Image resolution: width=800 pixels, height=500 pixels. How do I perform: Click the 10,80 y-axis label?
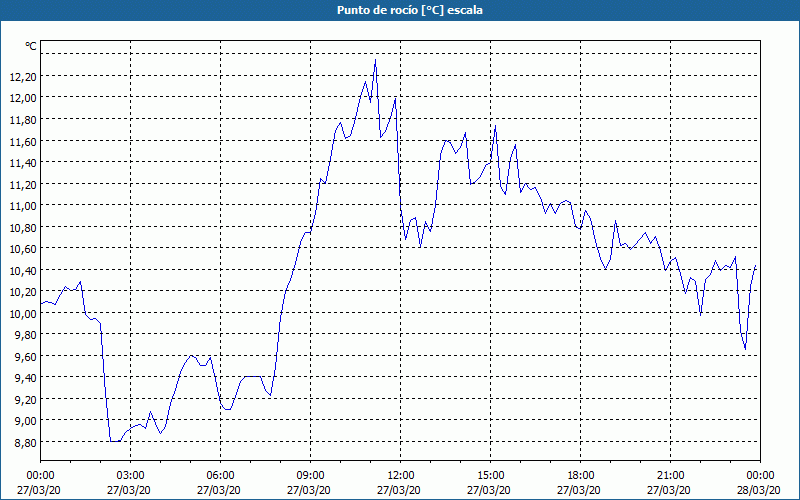[x=23, y=228]
